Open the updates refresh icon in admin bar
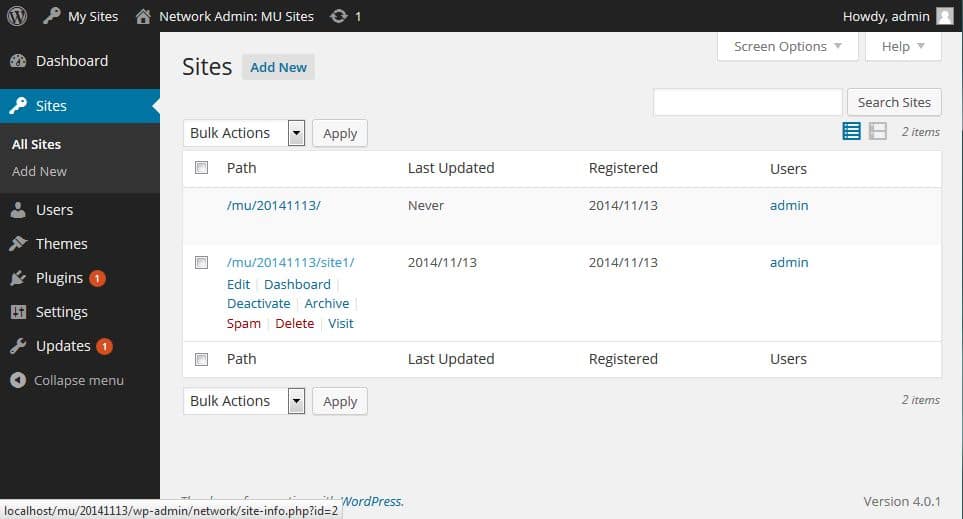Image resolution: width=963 pixels, height=519 pixels. click(339, 16)
